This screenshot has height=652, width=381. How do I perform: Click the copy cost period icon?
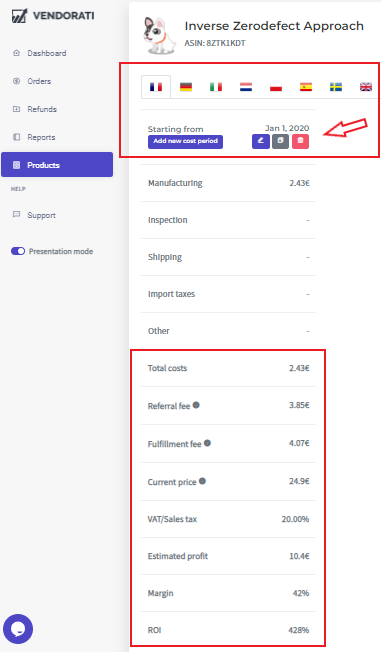[280, 141]
